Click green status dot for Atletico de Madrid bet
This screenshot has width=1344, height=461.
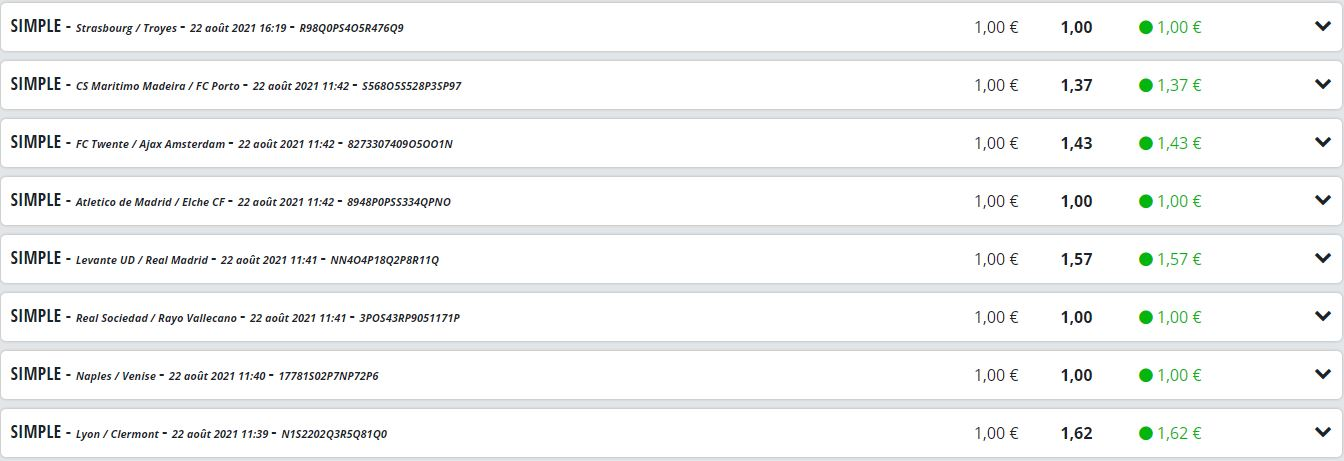[x=1146, y=202]
